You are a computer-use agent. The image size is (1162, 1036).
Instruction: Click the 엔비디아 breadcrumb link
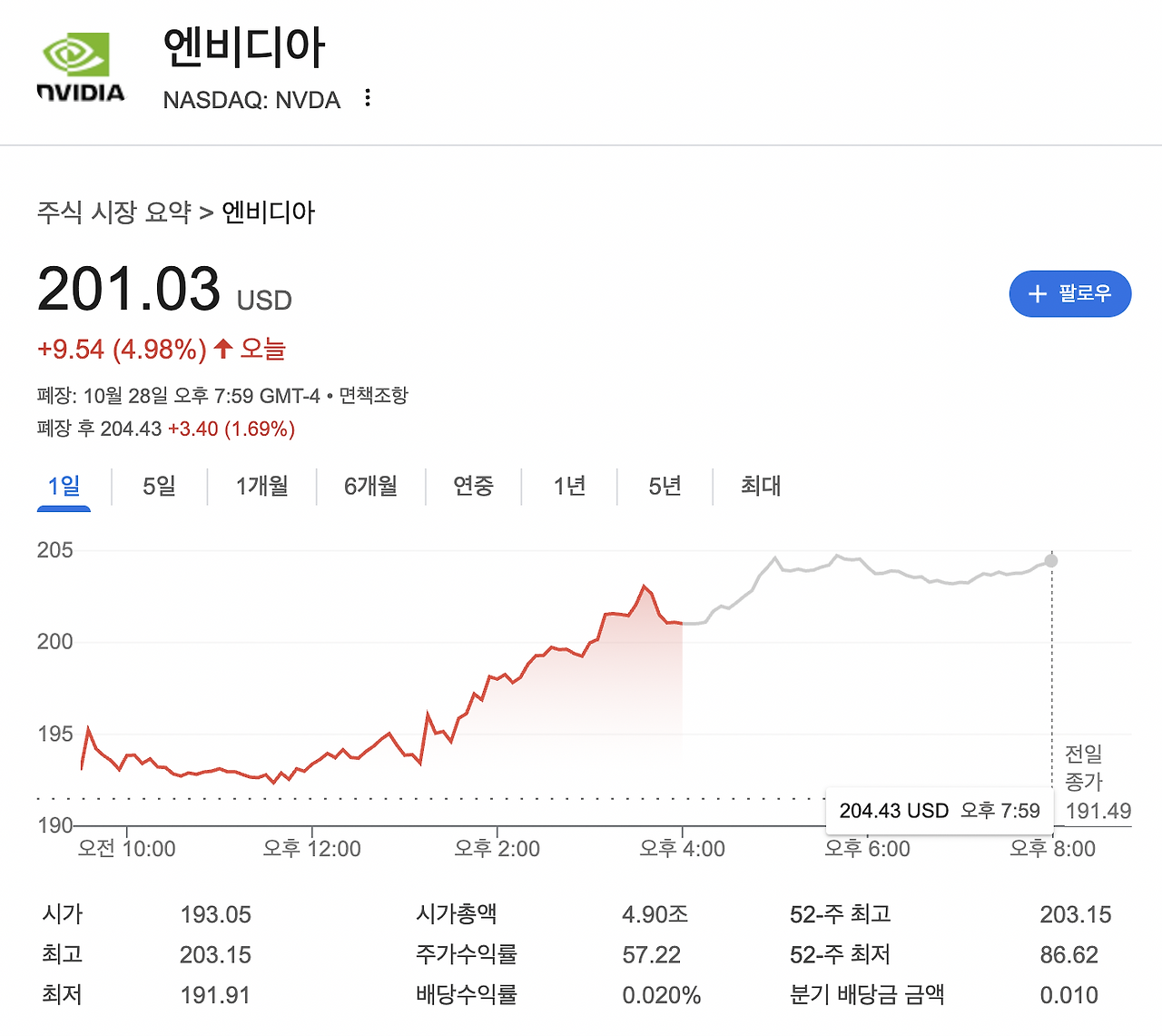coord(268,212)
